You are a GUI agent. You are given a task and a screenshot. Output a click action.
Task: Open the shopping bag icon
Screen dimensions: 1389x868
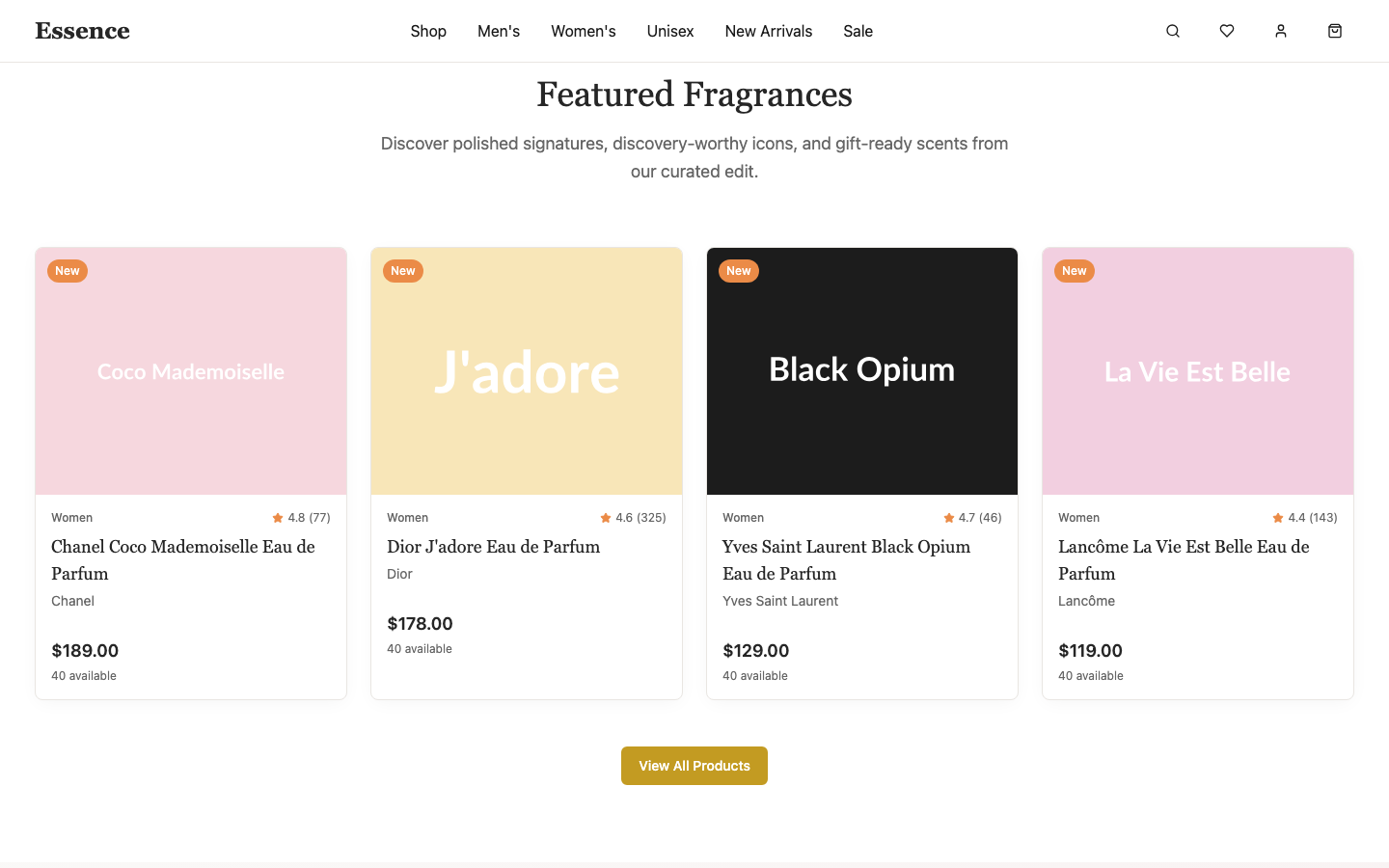1335,31
